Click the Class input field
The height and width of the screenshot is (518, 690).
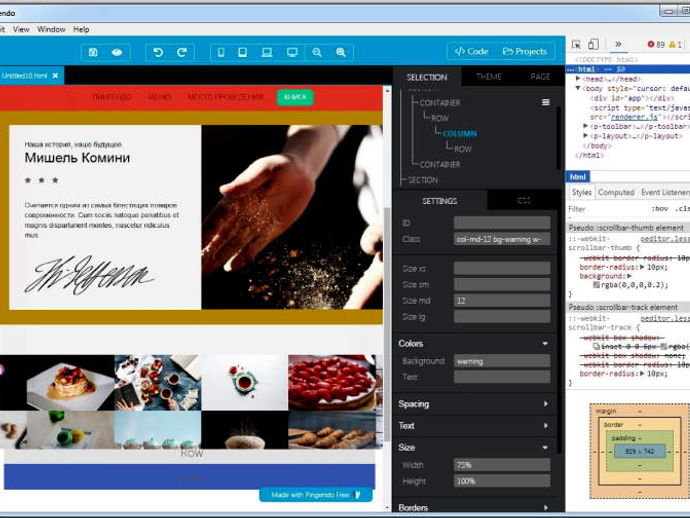[502, 239]
